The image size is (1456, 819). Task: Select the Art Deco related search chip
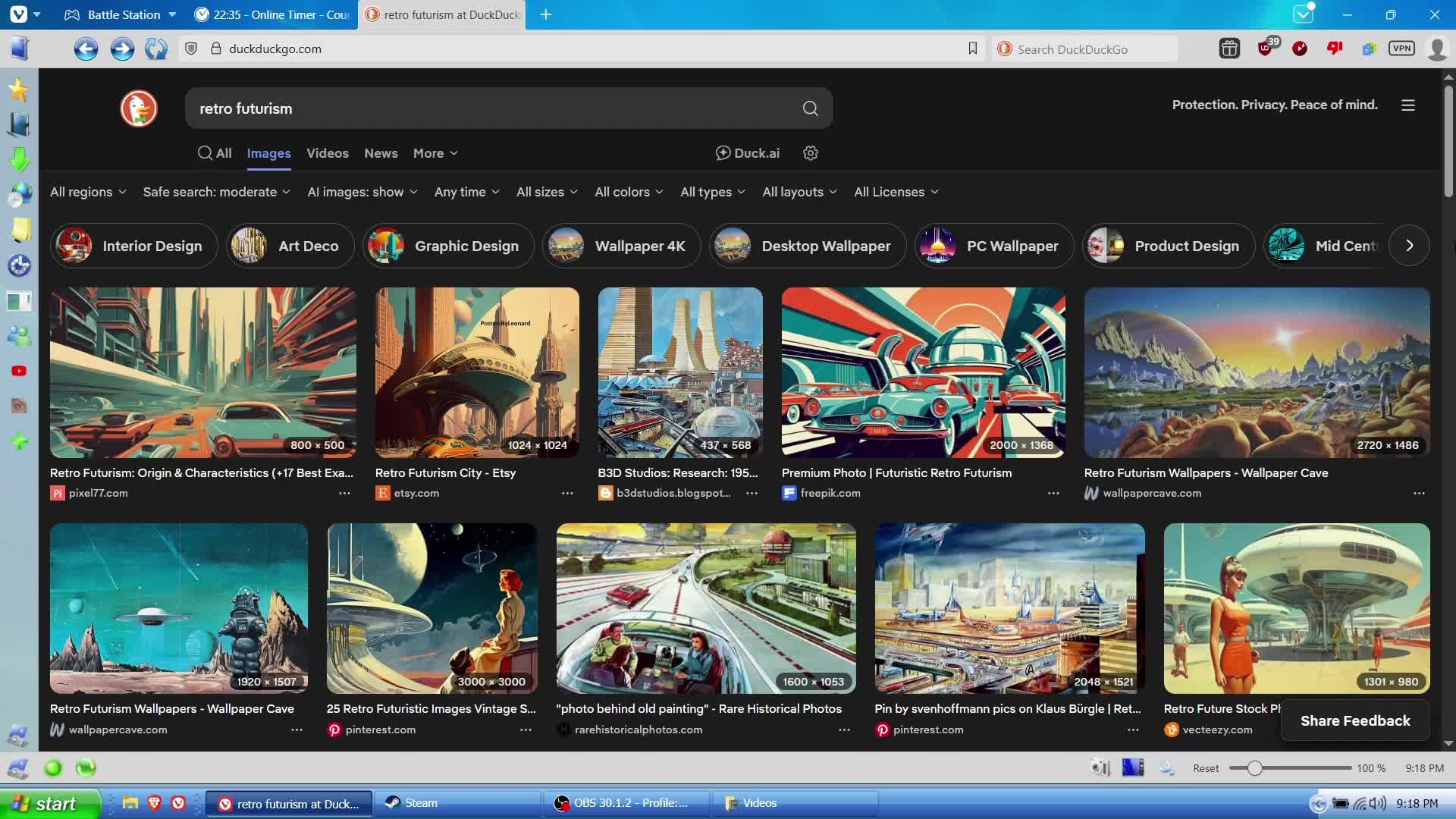(x=290, y=246)
